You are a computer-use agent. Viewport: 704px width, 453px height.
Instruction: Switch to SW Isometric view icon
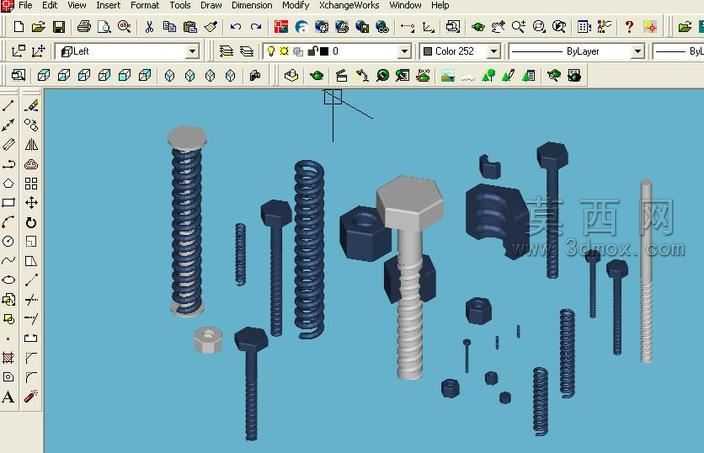(169, 75)
